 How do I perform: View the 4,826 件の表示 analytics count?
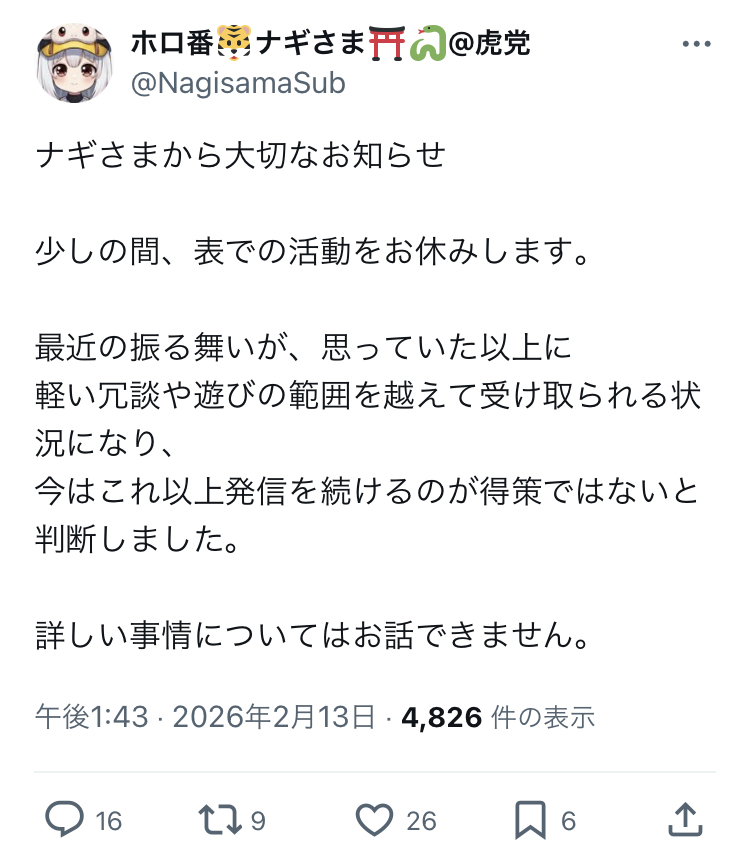click(x=498, y=716)
